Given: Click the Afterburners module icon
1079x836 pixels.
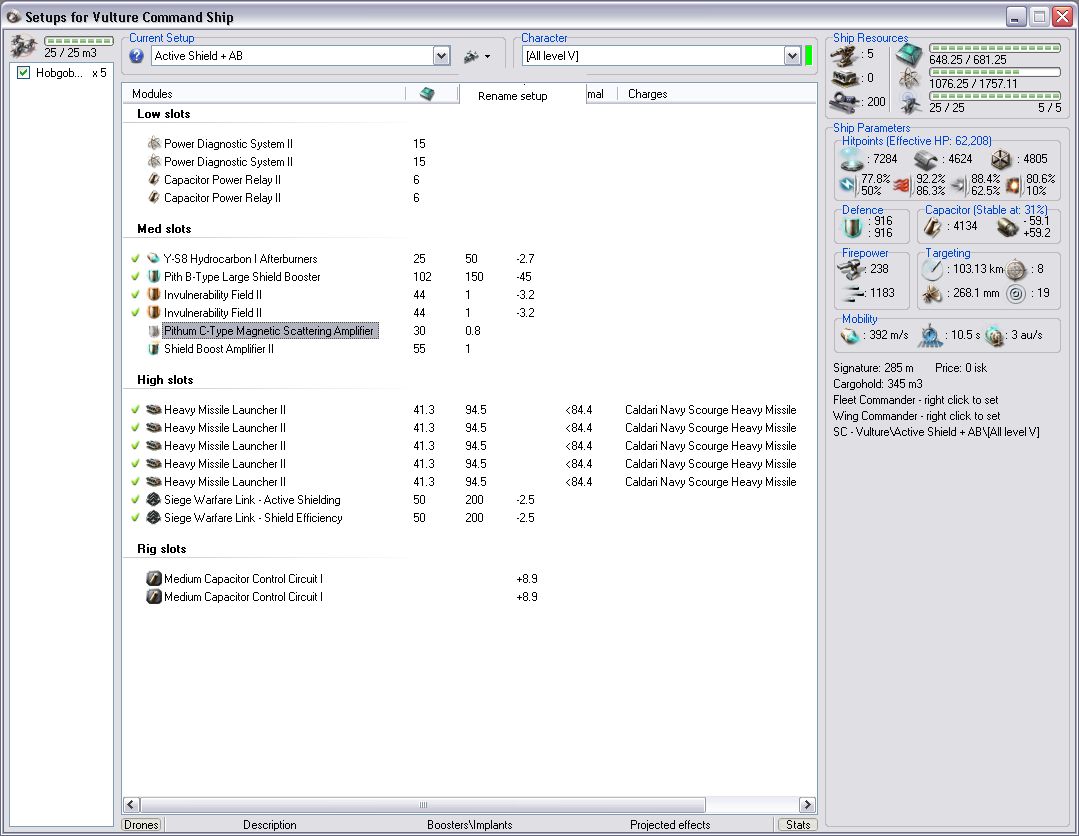Looking at the screenshot, I should [x=154, y=259].
